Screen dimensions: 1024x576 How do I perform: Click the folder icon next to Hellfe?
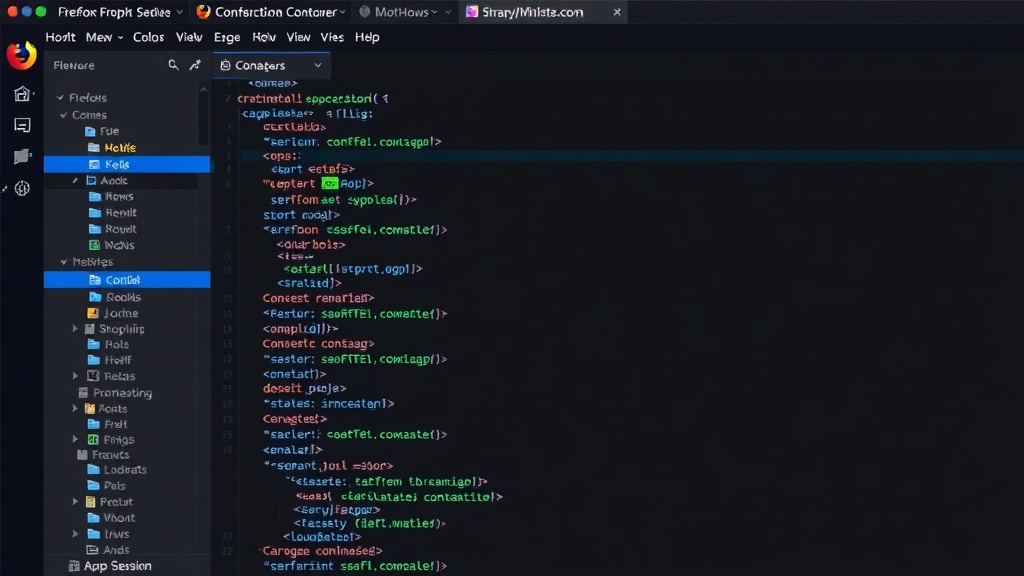[93, 148]
